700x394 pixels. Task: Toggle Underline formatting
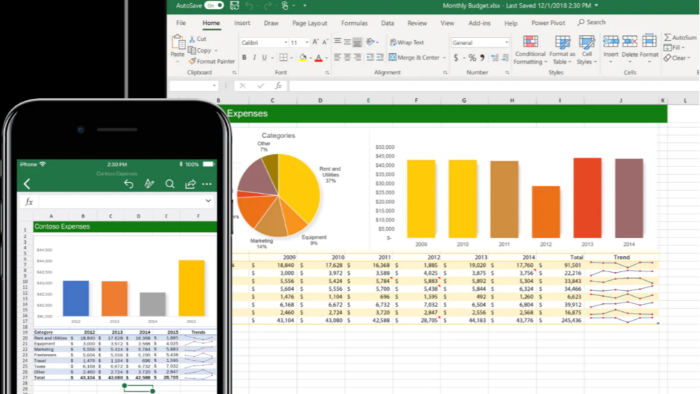pyautogui.click(x=264, y=58)
